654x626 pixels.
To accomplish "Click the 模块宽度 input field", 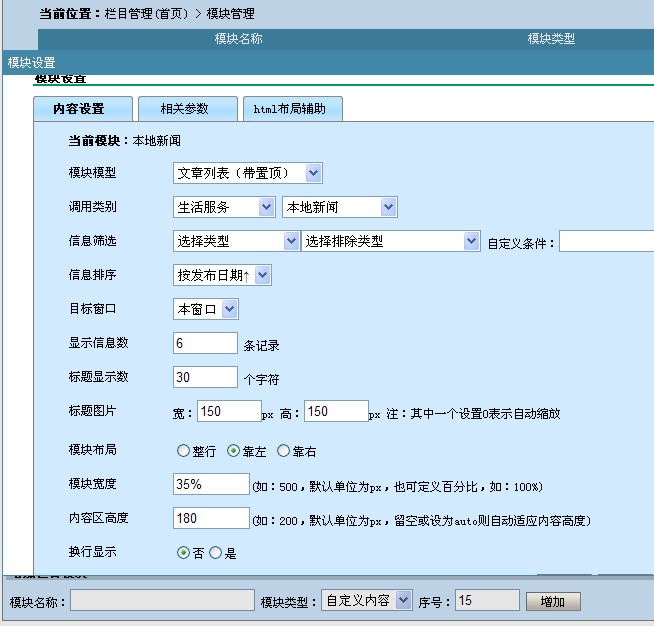I will click(210, 484).
